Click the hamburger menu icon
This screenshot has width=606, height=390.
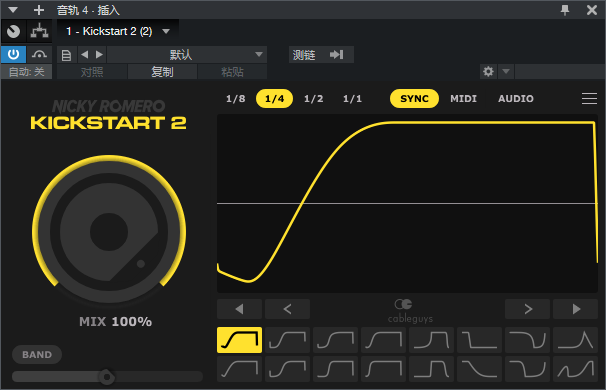click(x=589, y=99)
